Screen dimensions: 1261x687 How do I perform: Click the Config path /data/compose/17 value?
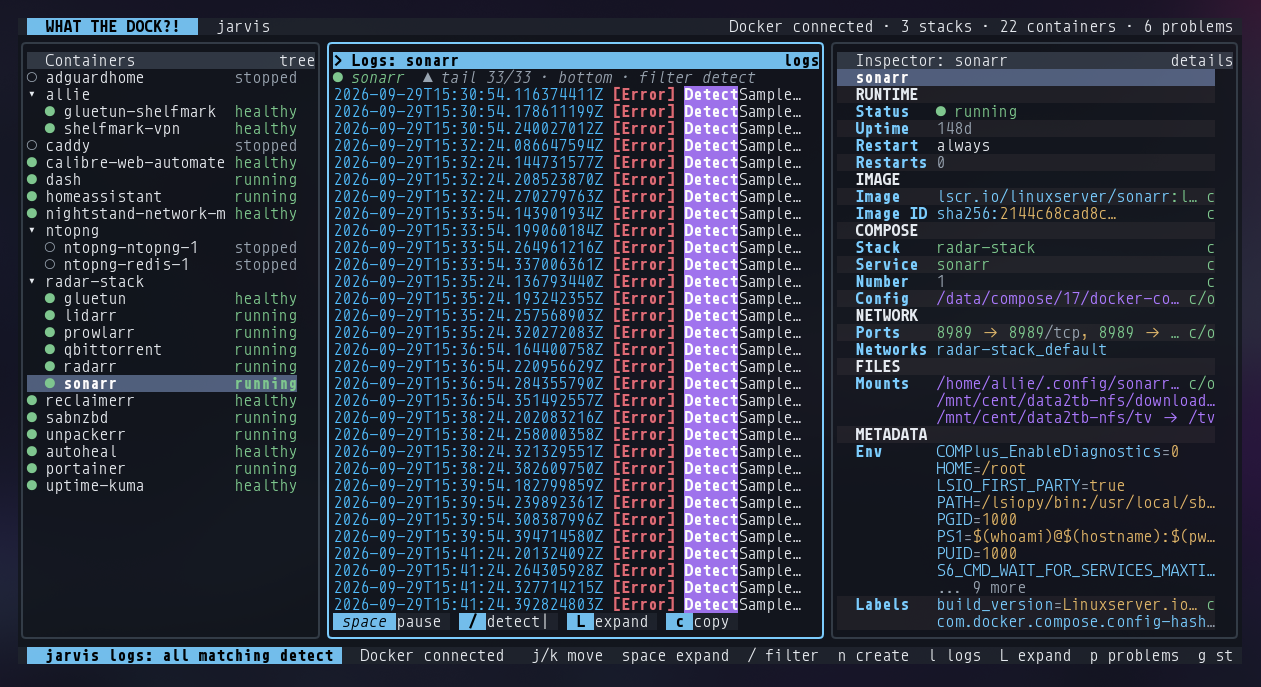tap(1058, 299)
